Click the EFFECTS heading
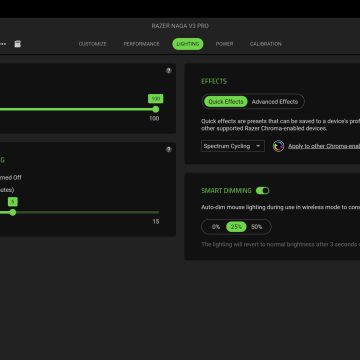The width and height of the screenshot is (360, 360). (214, 81)
